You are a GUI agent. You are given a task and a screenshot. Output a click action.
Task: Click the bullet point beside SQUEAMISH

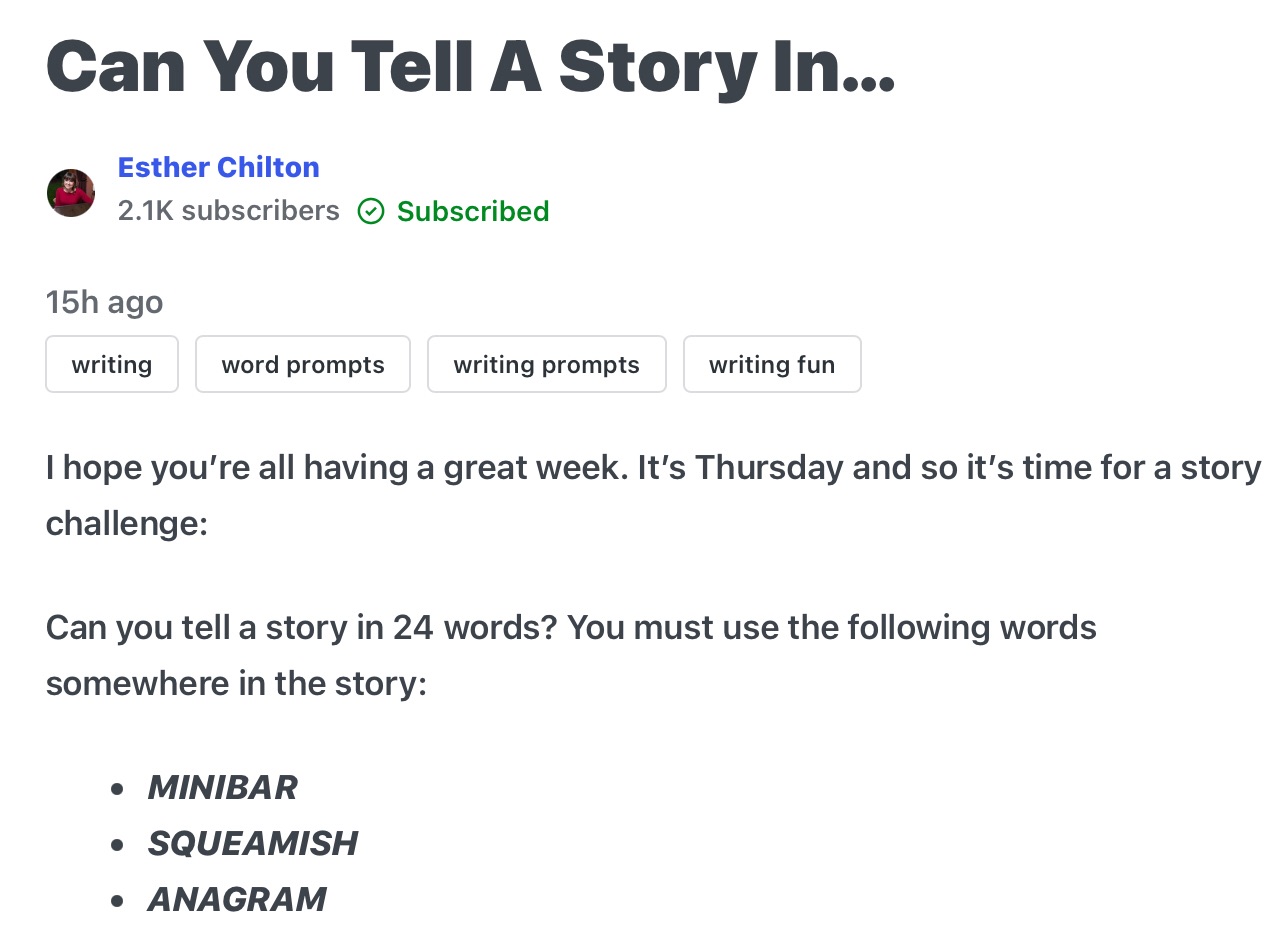118,845
